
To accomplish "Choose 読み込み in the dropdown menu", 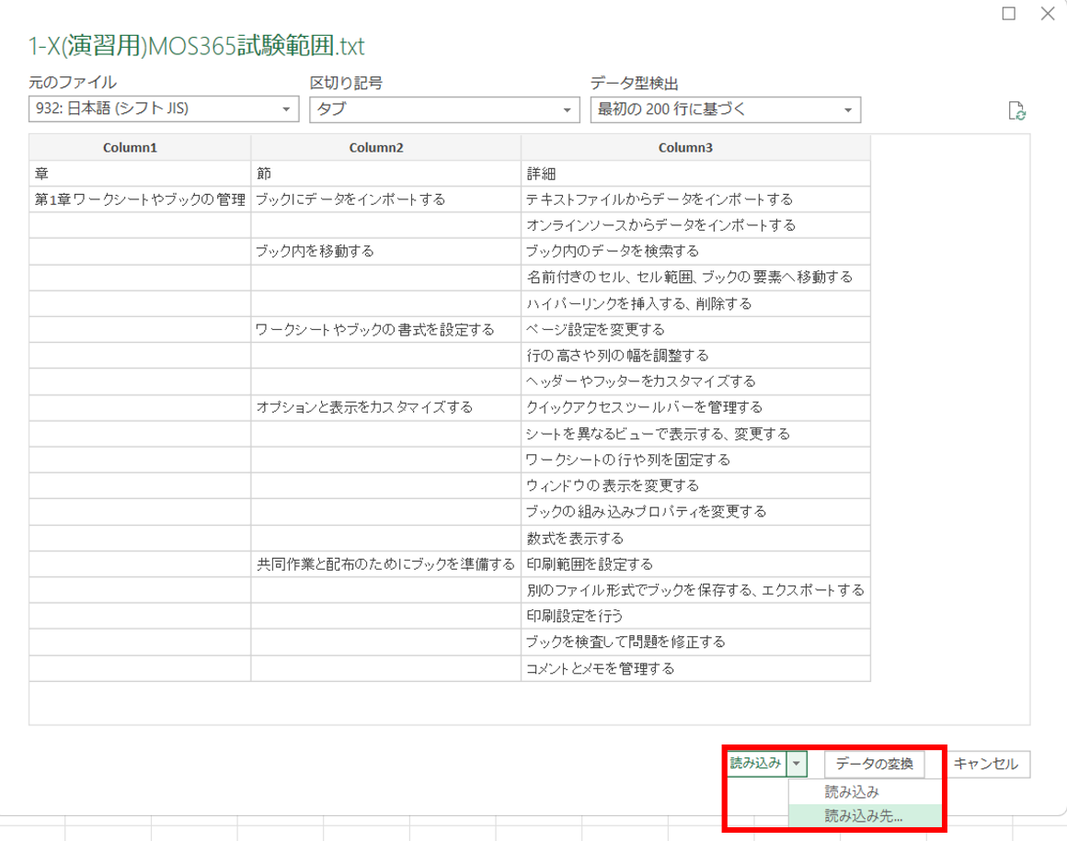I will click(x=865, y=792).
